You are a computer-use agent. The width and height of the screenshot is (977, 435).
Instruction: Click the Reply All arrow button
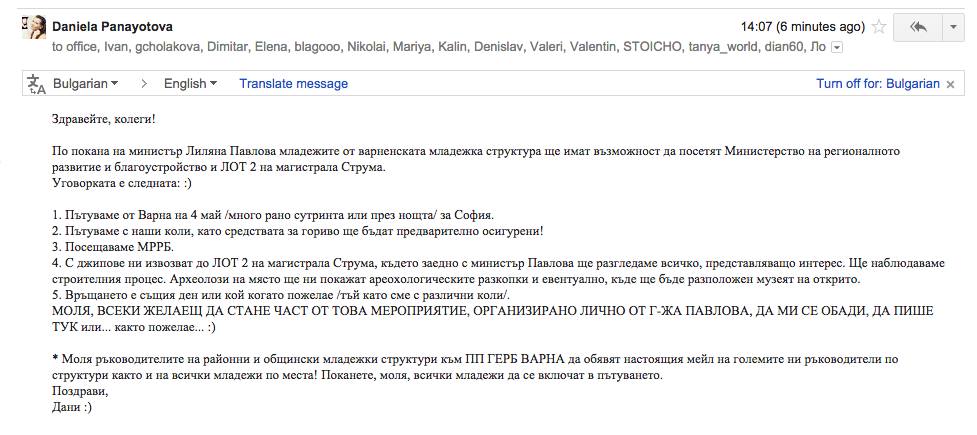point(918,27)
